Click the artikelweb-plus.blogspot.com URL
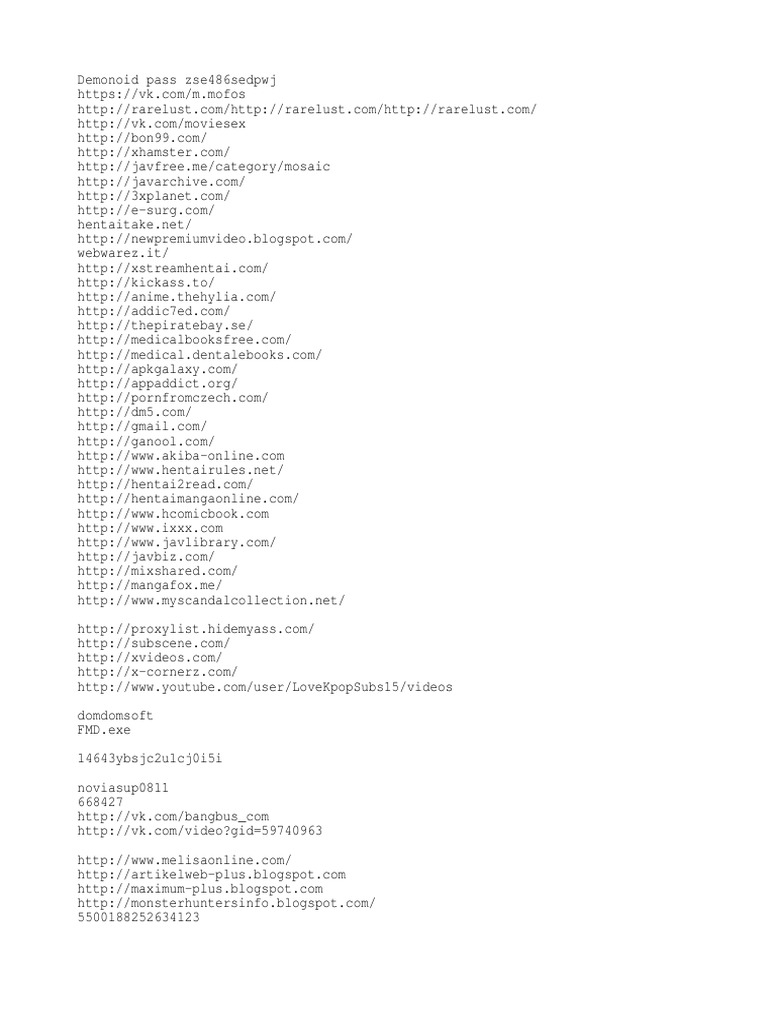 point(212,874)
